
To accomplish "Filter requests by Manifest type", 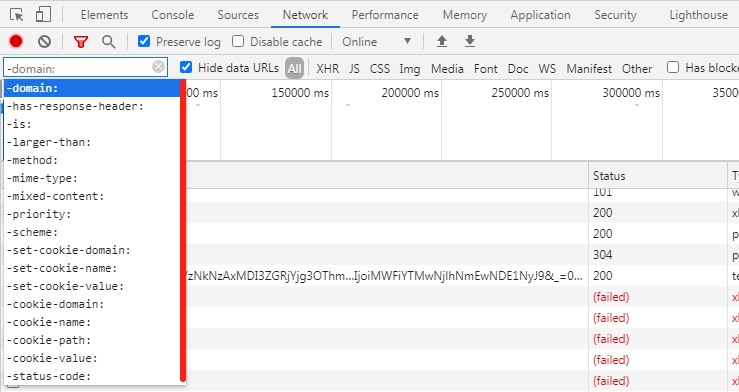I will click(x=589, y=69).
